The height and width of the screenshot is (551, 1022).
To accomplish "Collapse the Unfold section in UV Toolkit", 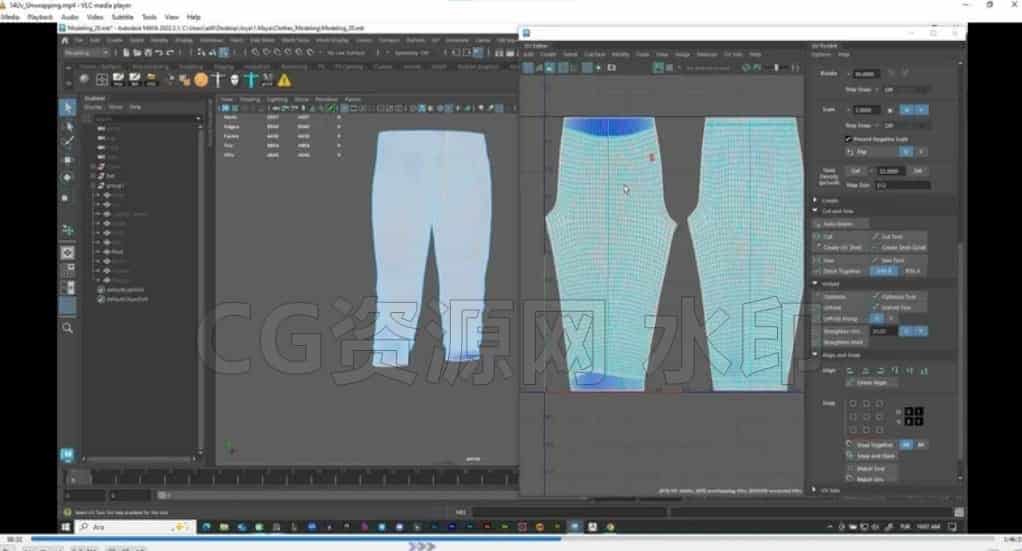I will coord(815,284).
